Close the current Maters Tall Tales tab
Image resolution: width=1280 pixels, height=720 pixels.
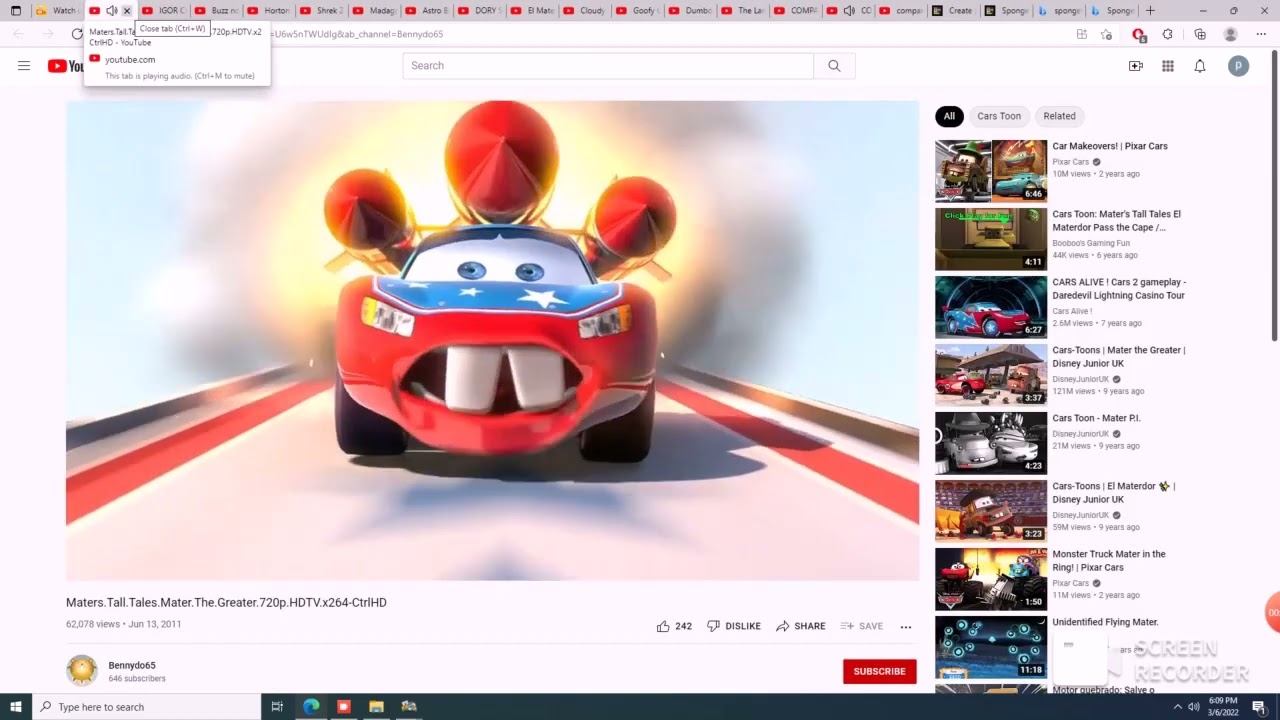click(127, 11)
